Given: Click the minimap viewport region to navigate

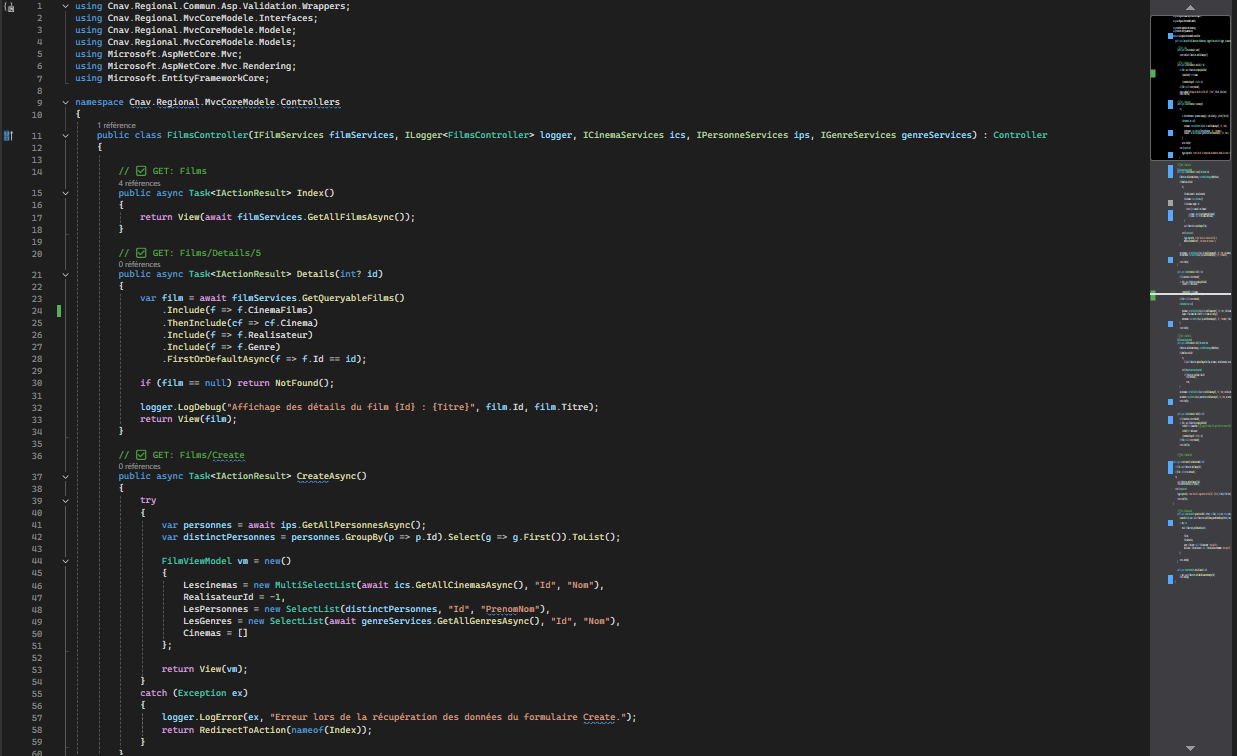Looking at the screenshot, I should (1190, 85).
